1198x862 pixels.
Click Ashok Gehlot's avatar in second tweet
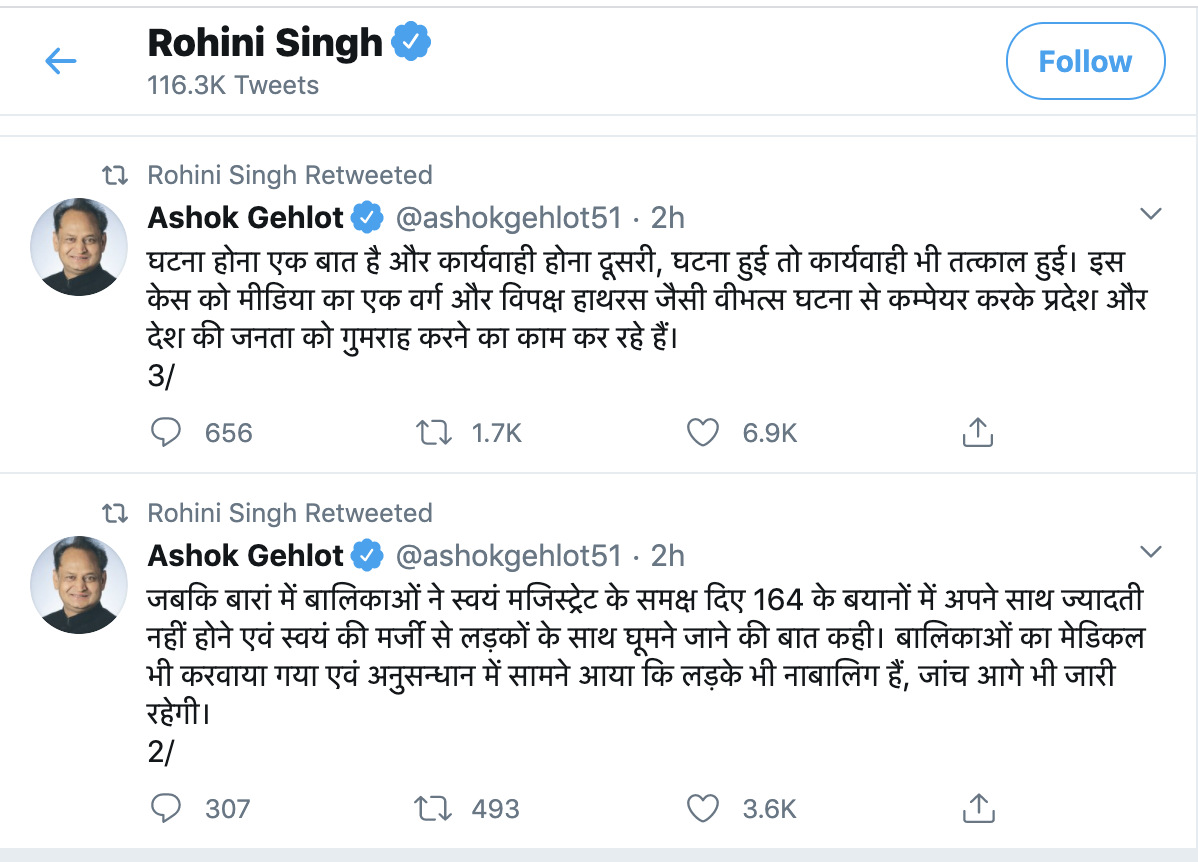point(79,584)
